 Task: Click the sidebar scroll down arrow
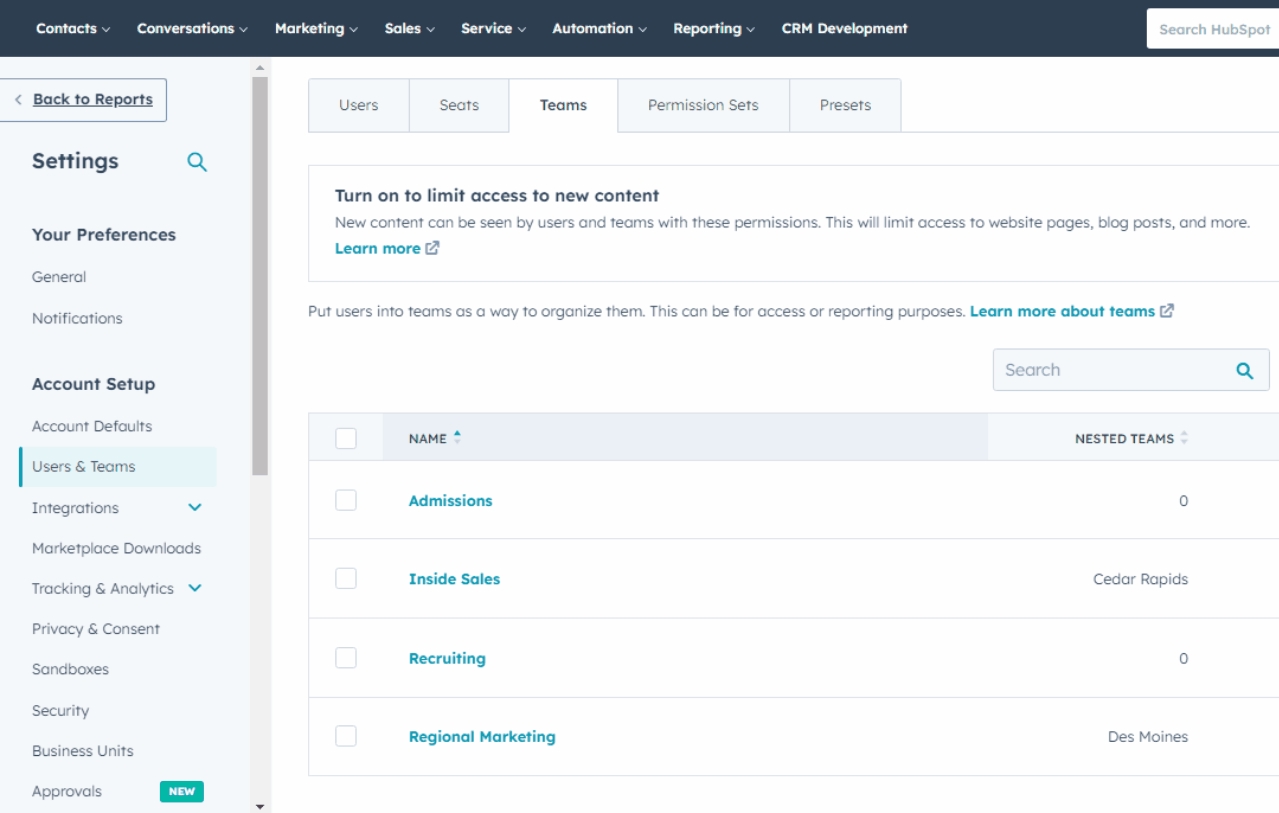(260, 806)
